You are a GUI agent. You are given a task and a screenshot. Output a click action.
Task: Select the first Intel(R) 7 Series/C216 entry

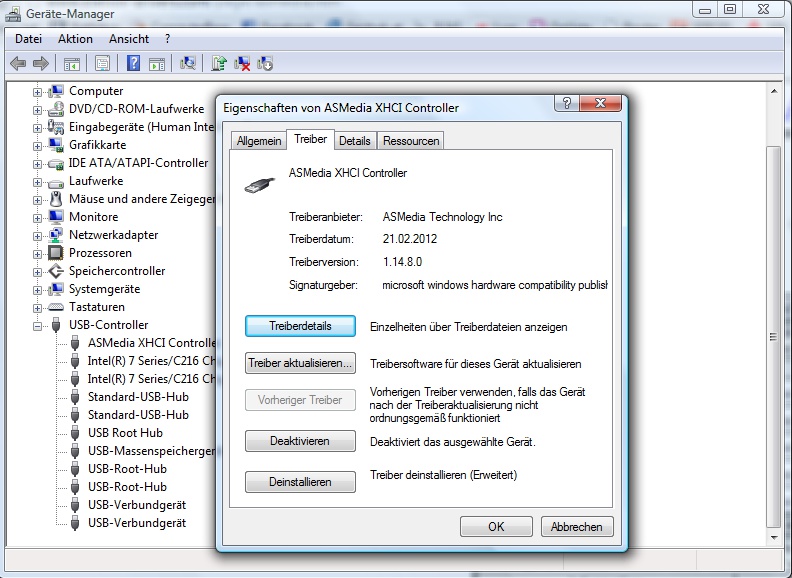(152, 361)
